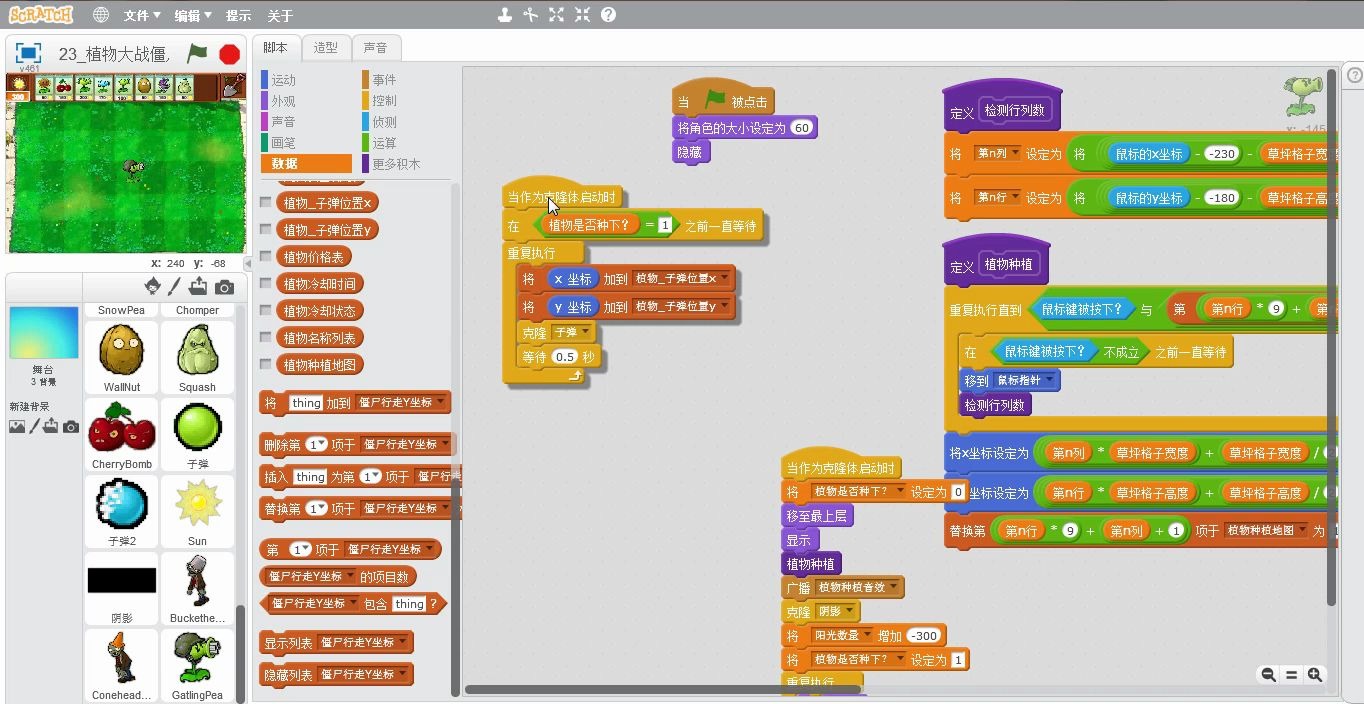Click the Scratch logo
Screen dimensions: 1364x704
point(41,15)
